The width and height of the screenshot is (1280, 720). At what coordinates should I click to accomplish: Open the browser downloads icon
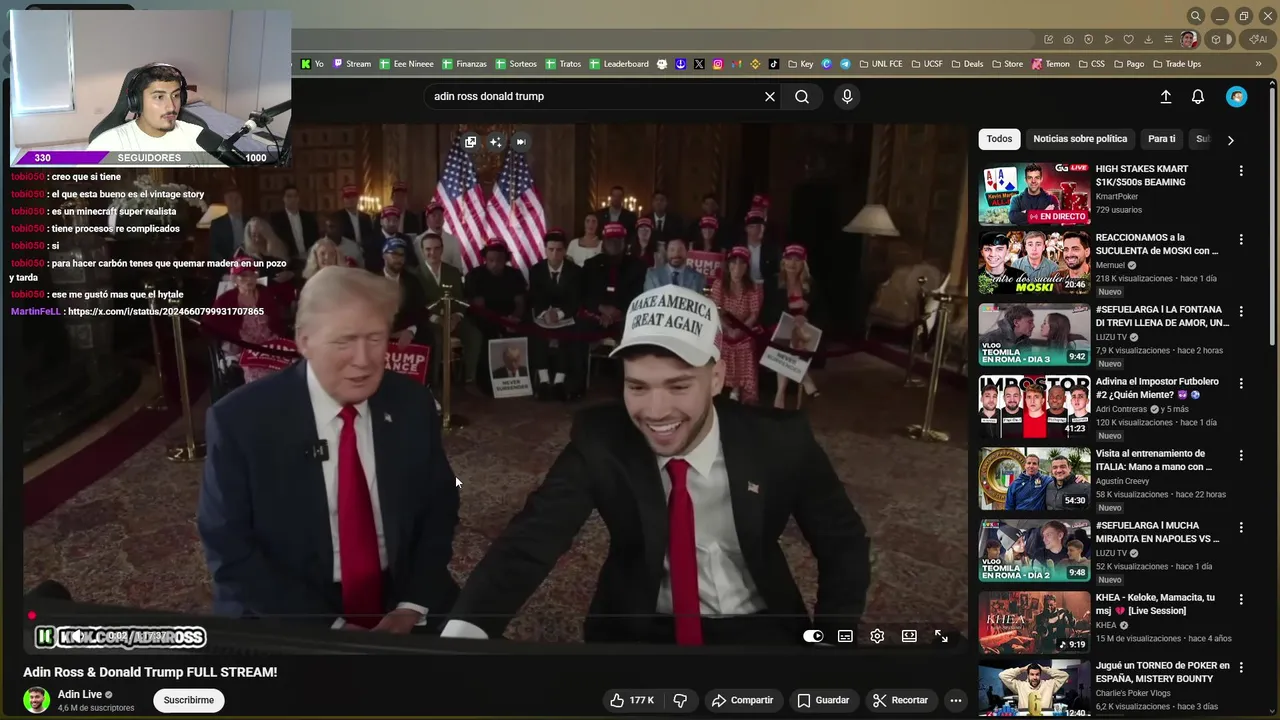click(1148, 40)
